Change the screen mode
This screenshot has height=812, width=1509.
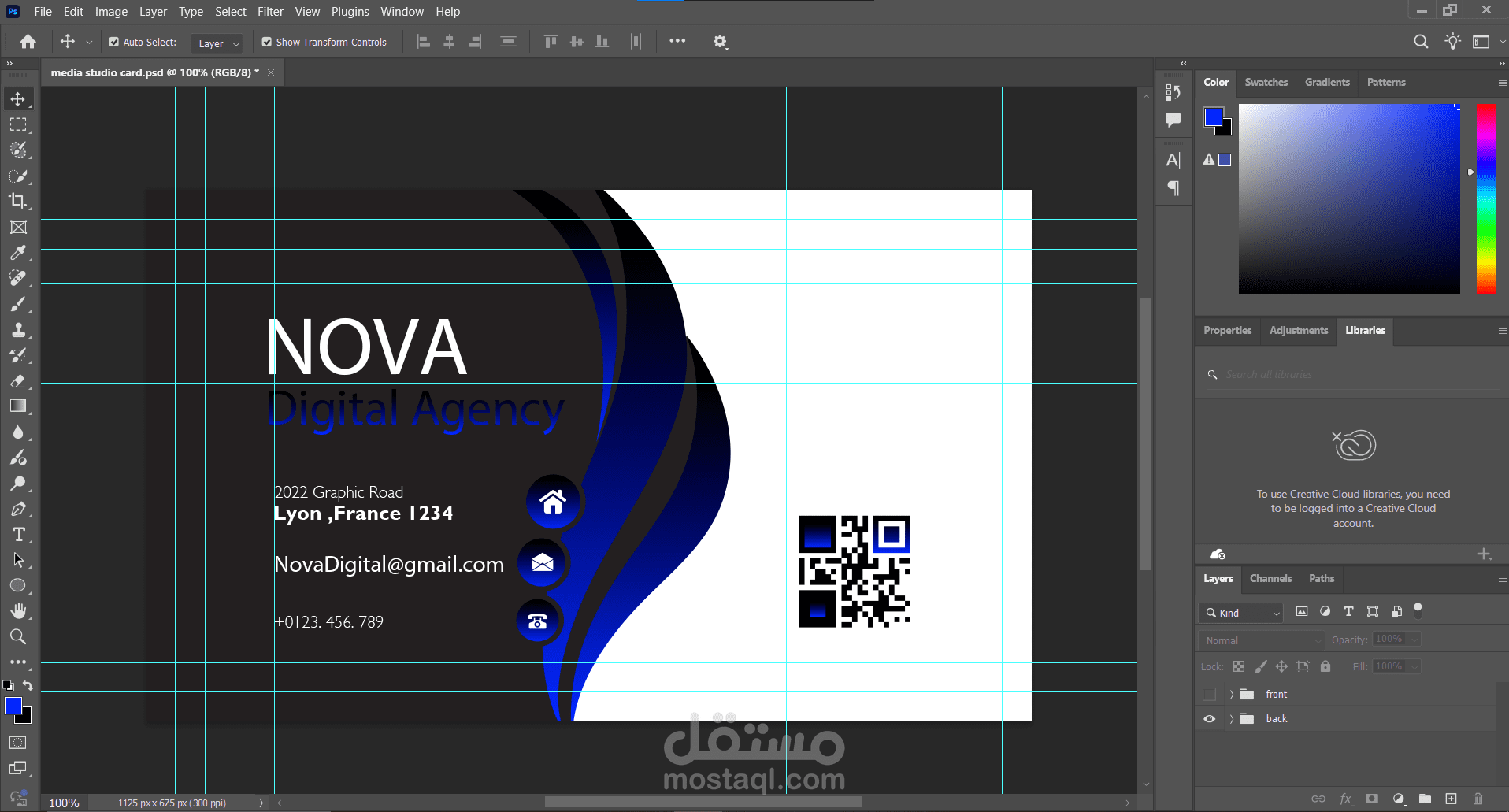coord(18,769)
